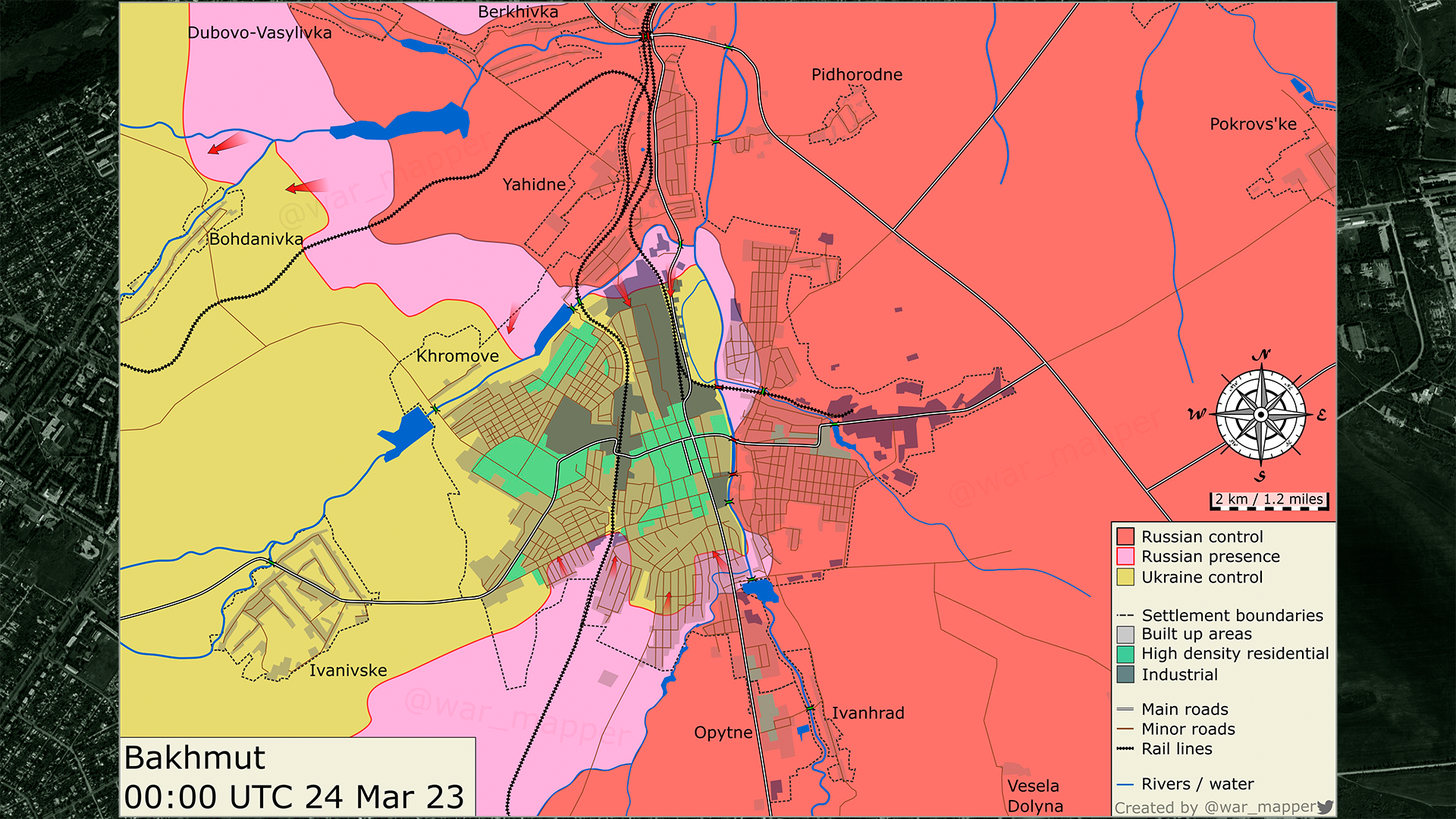The image size is (1456, 819).
Task: Click the High density residential swatch
Action: point(1125,654)
